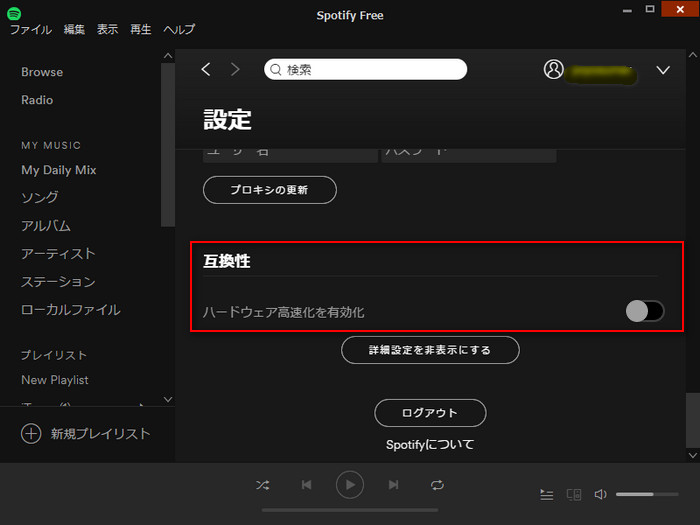Open ファイル menu

[31, 29]
